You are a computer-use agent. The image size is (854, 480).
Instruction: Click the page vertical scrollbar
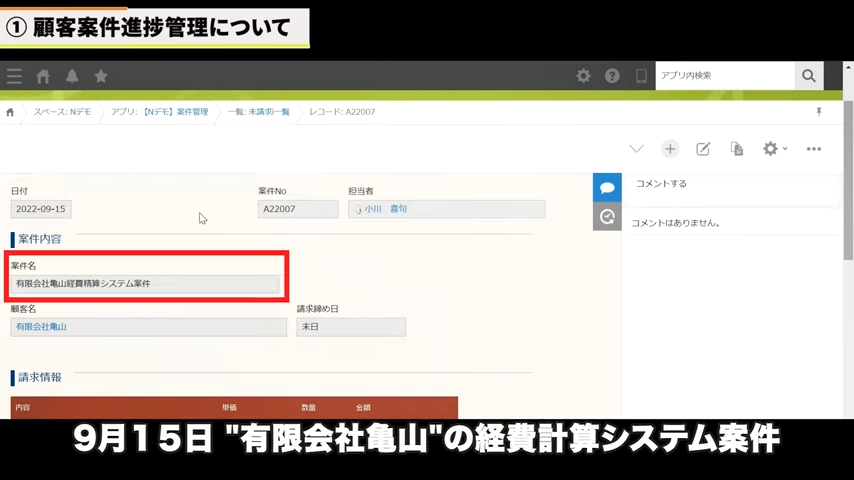click(x=848, y=180)
